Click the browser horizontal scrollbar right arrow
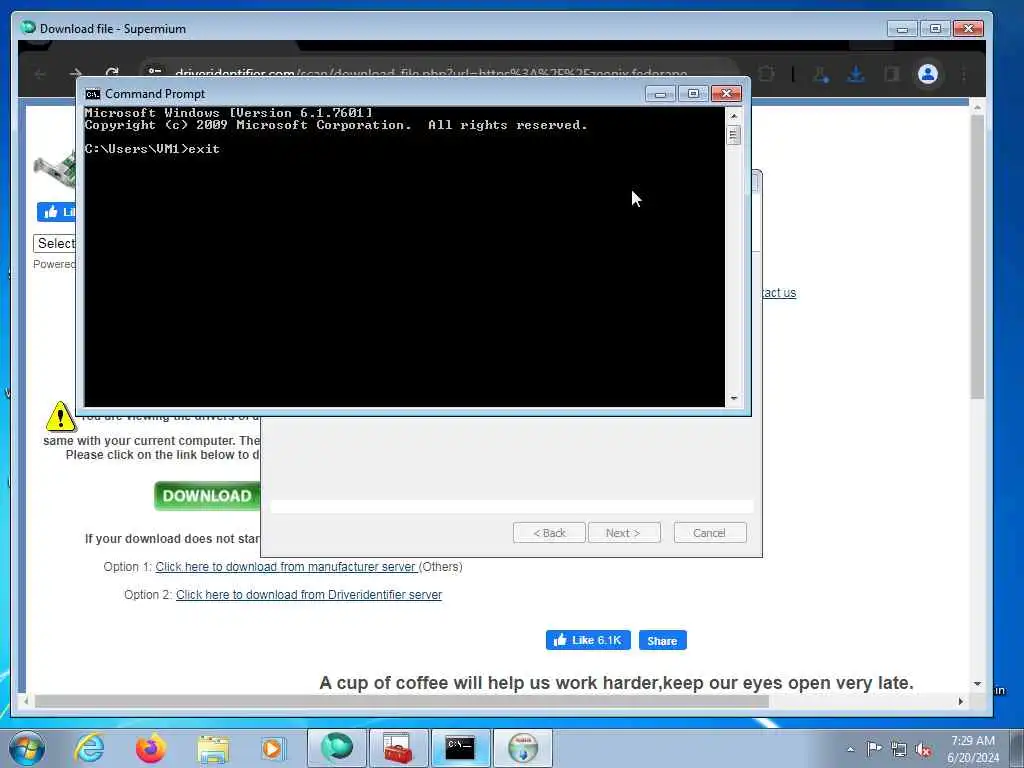Screen dimensions: 1024x768 [961, 701]
